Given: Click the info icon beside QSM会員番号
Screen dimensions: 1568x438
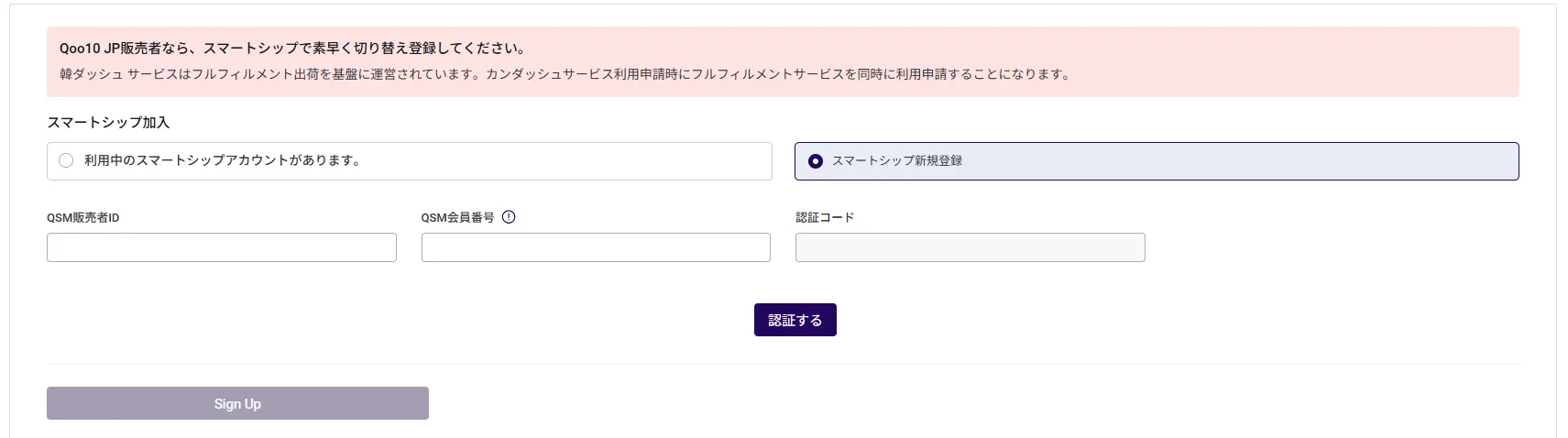Looking at the screenshot, I should point(509,217).
